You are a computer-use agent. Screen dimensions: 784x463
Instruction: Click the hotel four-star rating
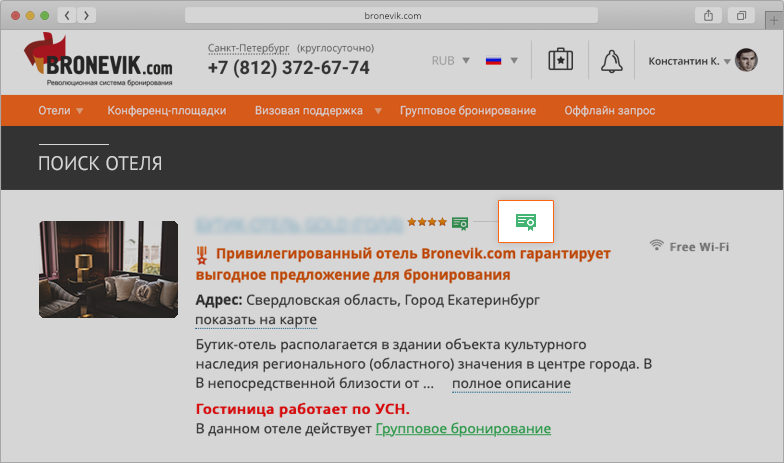click(x=426, y=222)
